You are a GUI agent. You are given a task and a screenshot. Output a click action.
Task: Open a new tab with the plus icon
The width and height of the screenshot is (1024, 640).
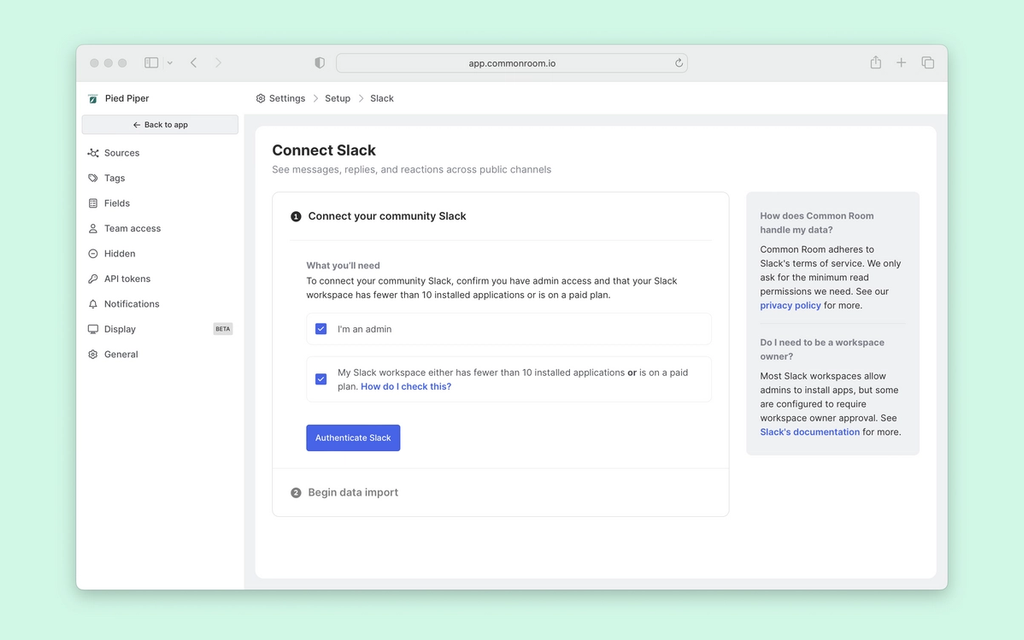tap(901, 63)
